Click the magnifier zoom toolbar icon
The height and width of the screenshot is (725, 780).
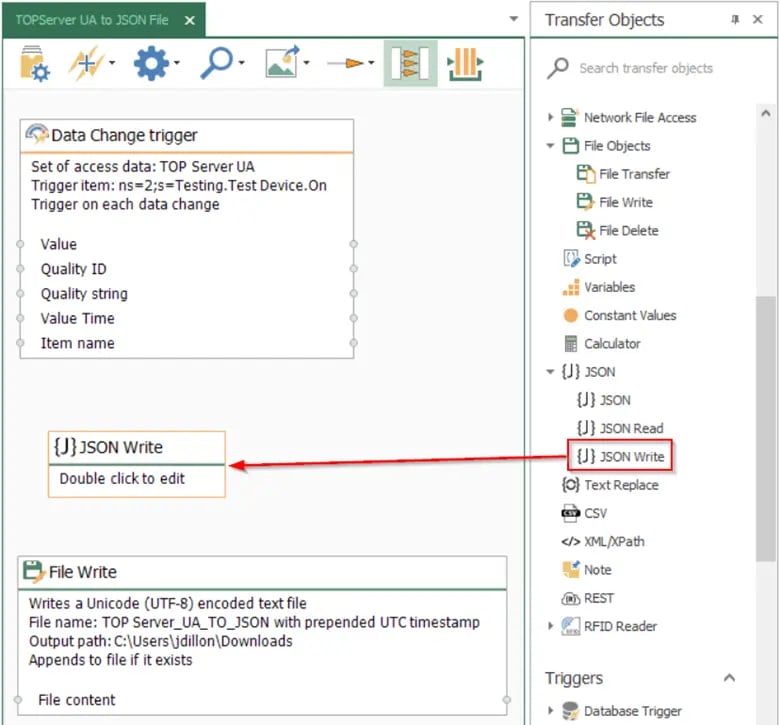point(216,64)
